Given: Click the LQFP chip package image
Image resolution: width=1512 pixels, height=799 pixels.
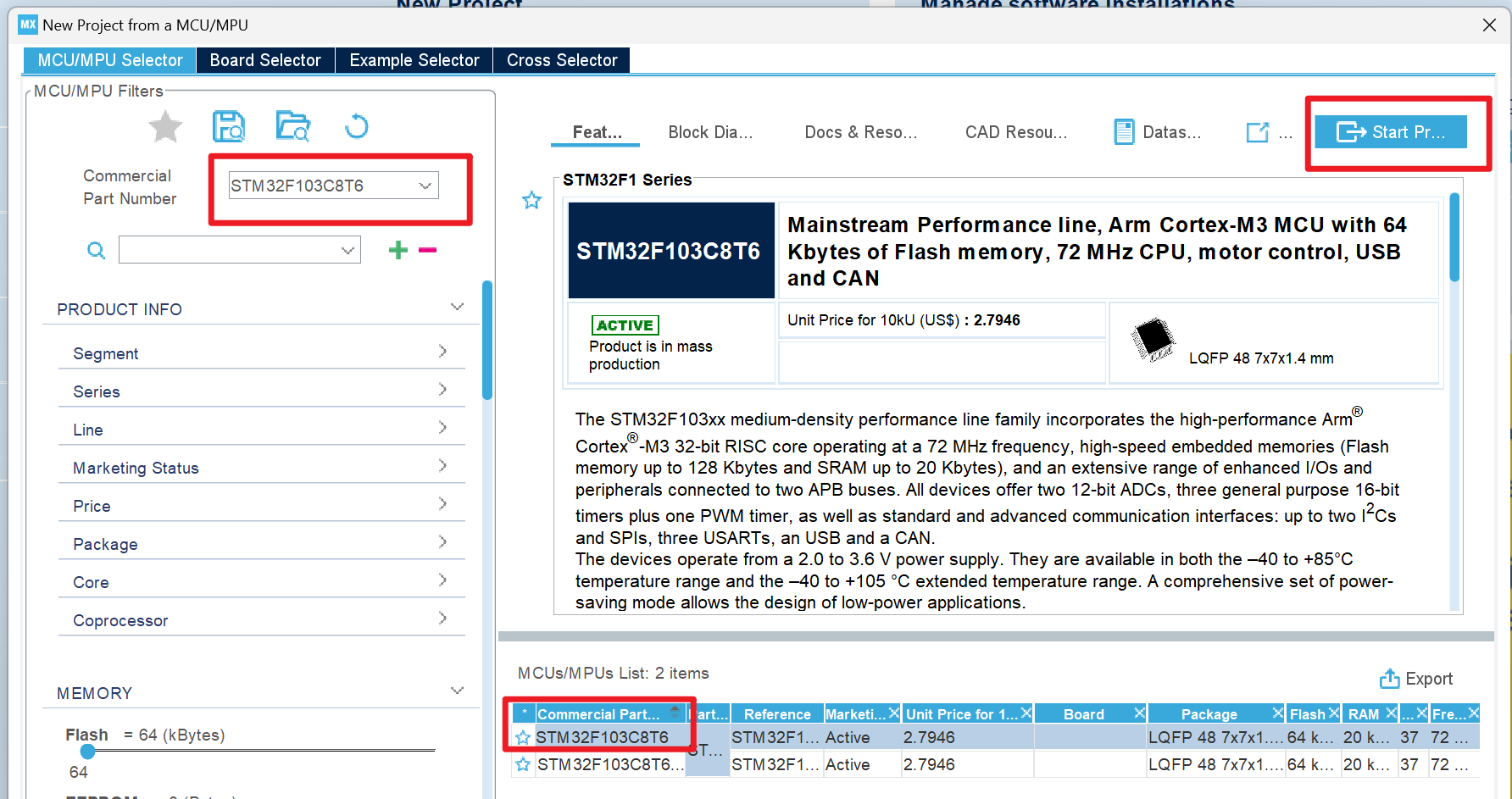Looking at the screenshot, I should pos(1153,339).
